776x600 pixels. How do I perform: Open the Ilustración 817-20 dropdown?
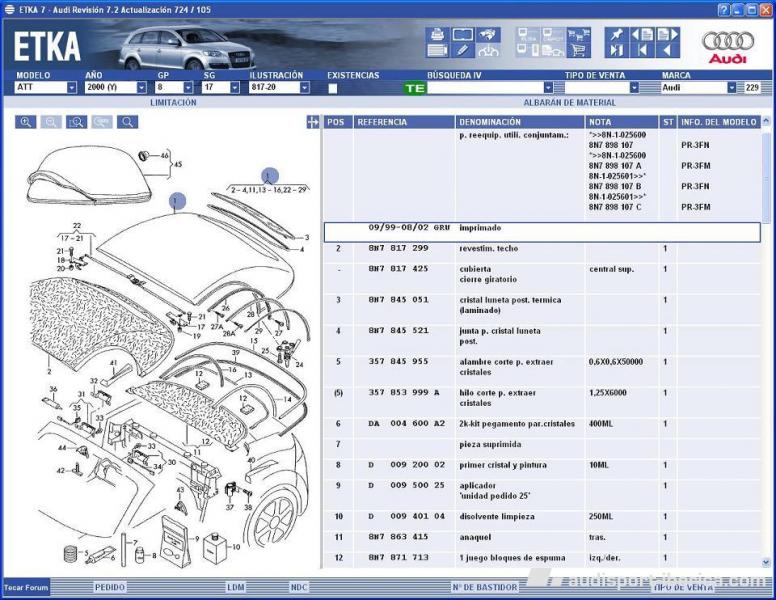[304, 88]
